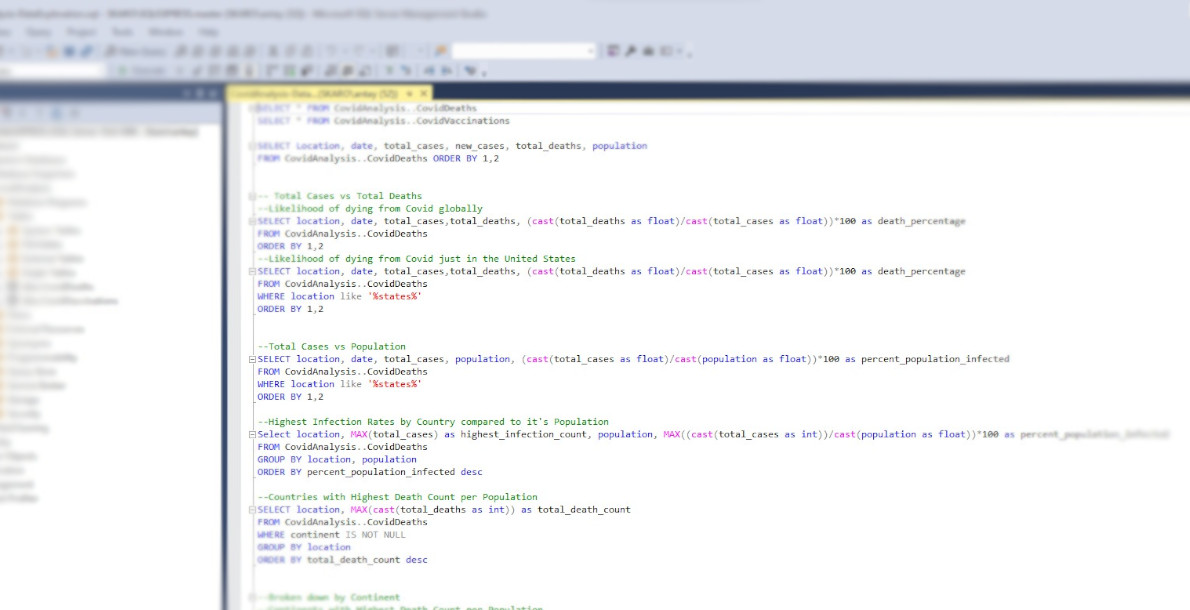Collapse the percent_population_infected SELECT block
The width and height of the screenshot is (1190, 610).
pos(252,359)
